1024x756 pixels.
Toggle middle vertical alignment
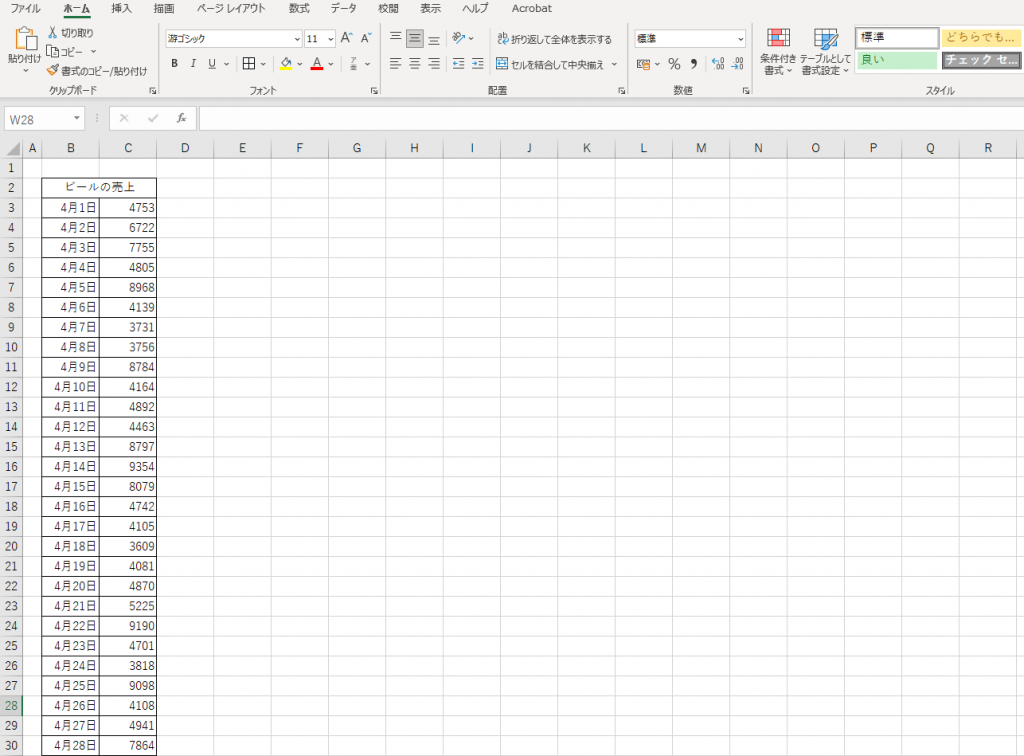415,39
